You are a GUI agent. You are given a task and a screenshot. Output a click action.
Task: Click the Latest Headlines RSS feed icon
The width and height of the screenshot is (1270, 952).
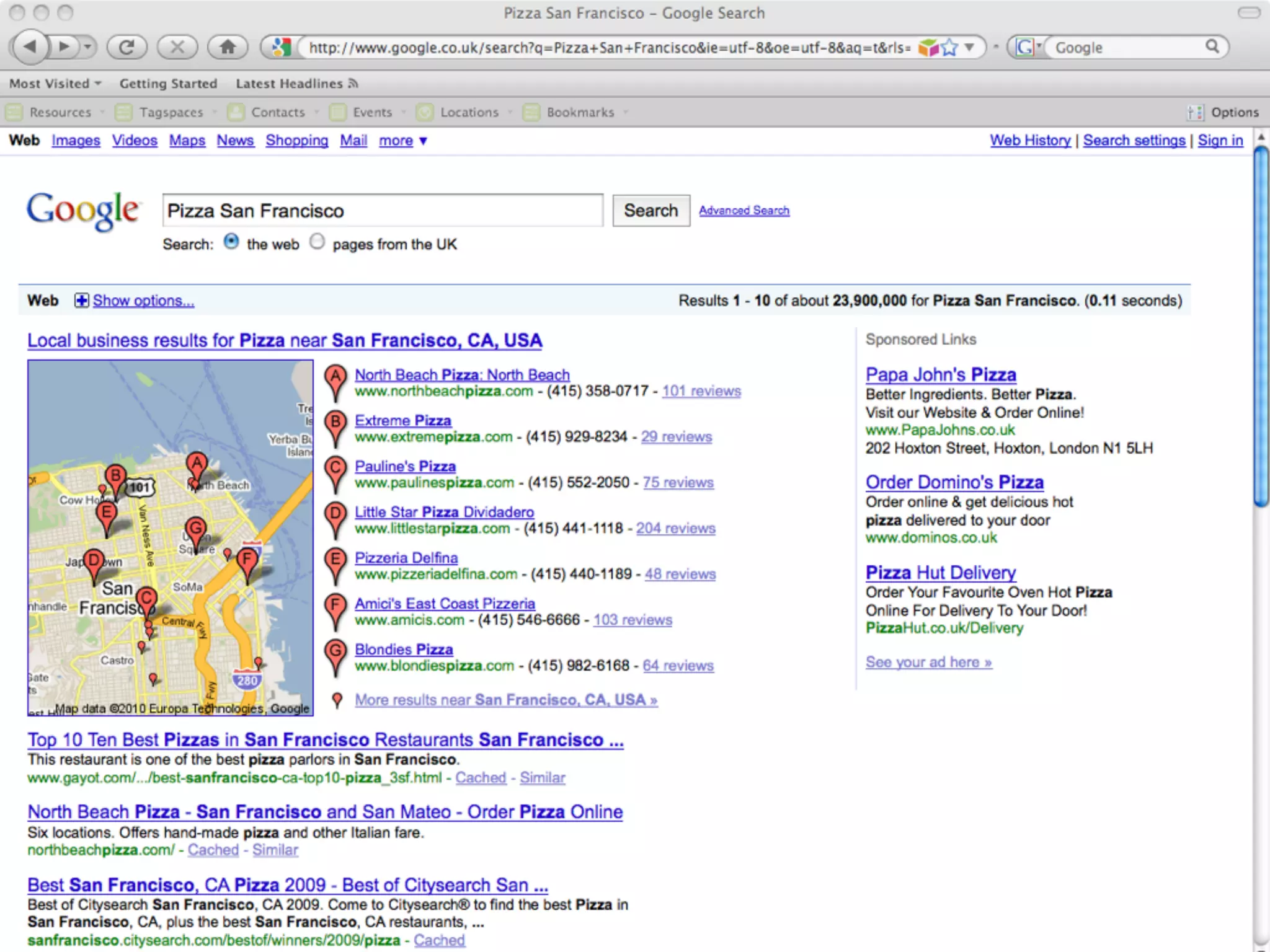[353, 84]
